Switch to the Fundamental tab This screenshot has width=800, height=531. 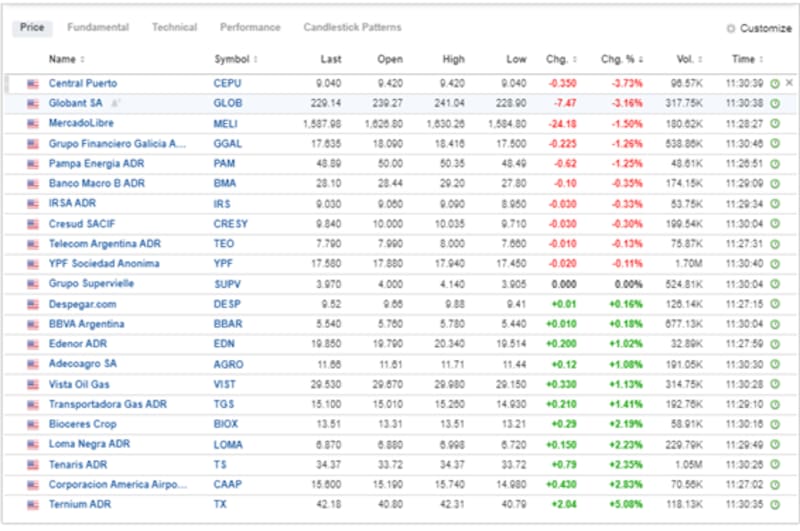(x=98, y=28)
